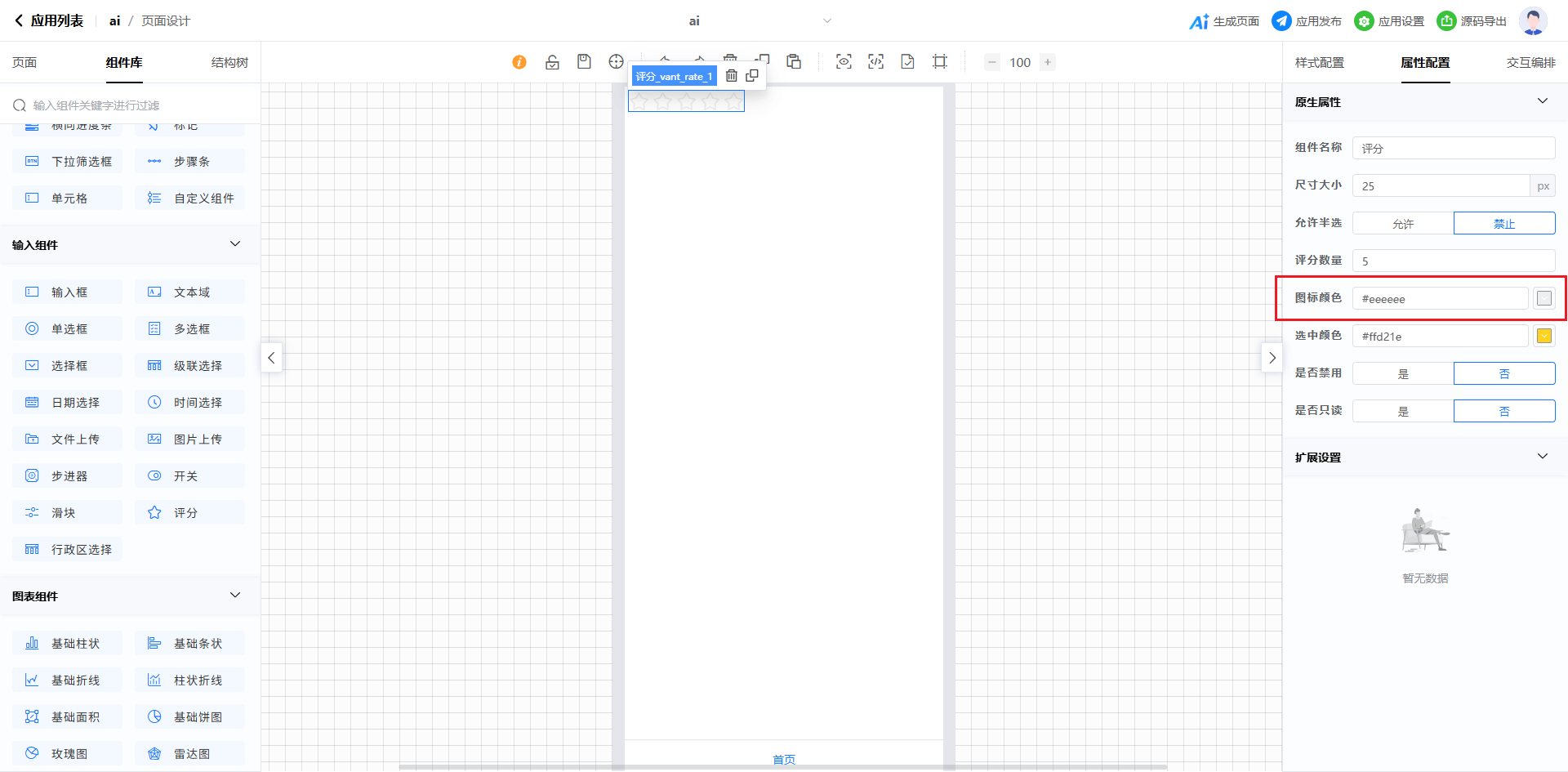This screenshot has width=1568, height=772.
Task: Expand the 扩展设置 section chevron
Action: coord(1542,457)
